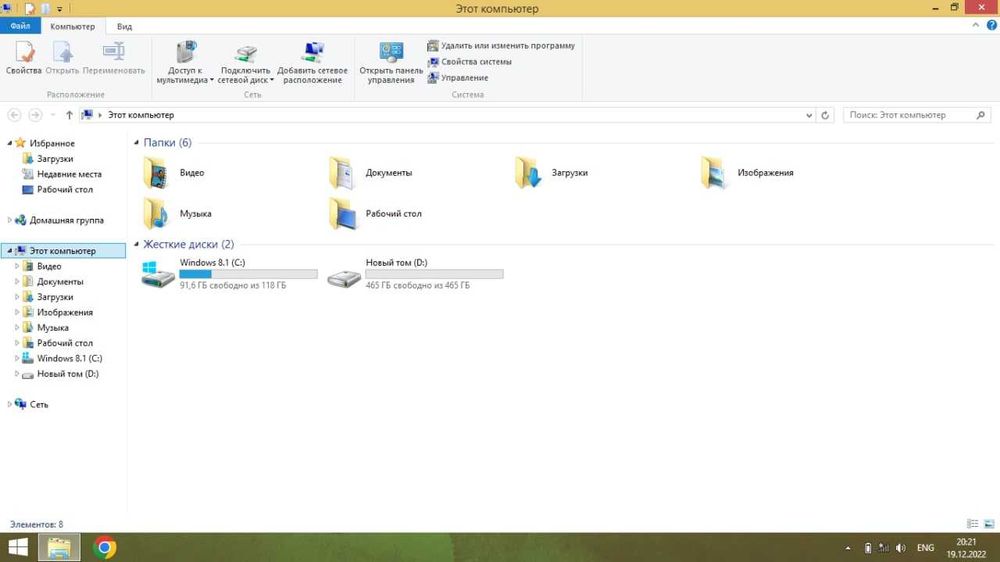Open Chrome from the taskbar
This screenshot has width=1000, height=562.
[105, 547]
